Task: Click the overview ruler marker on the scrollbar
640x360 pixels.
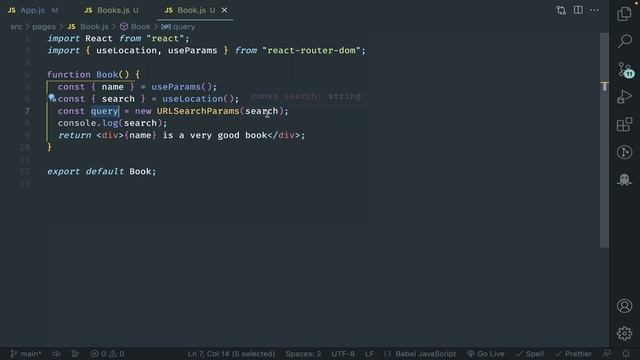Action: pos(604,87)
